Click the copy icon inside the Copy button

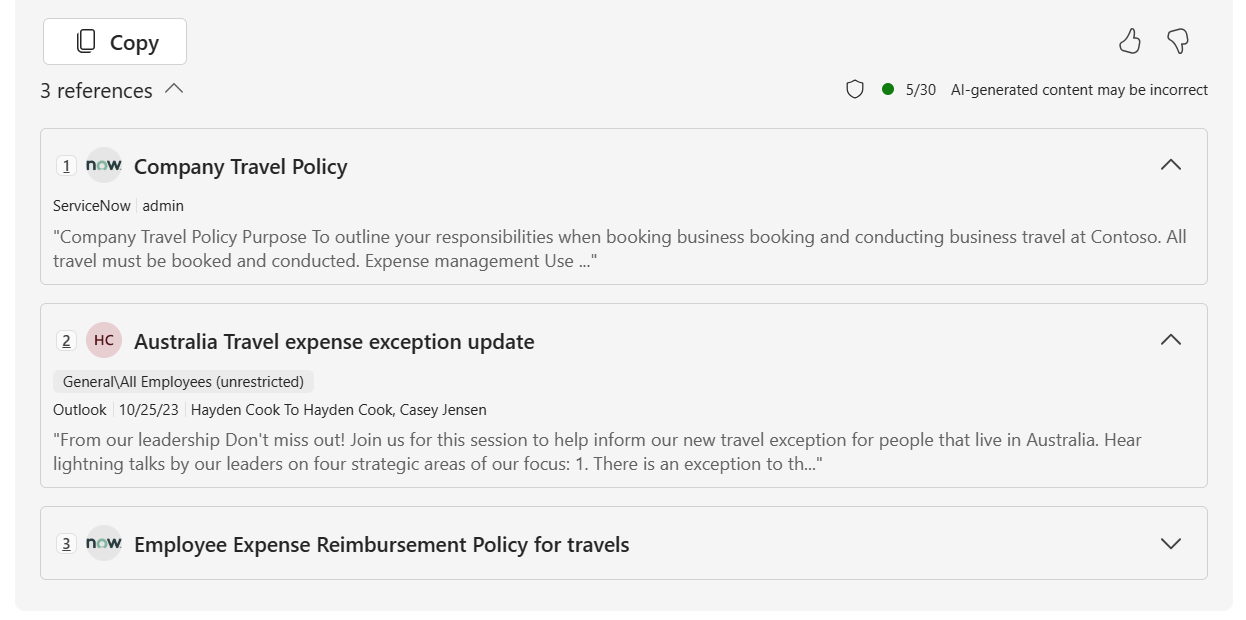(x=85, y=41)
